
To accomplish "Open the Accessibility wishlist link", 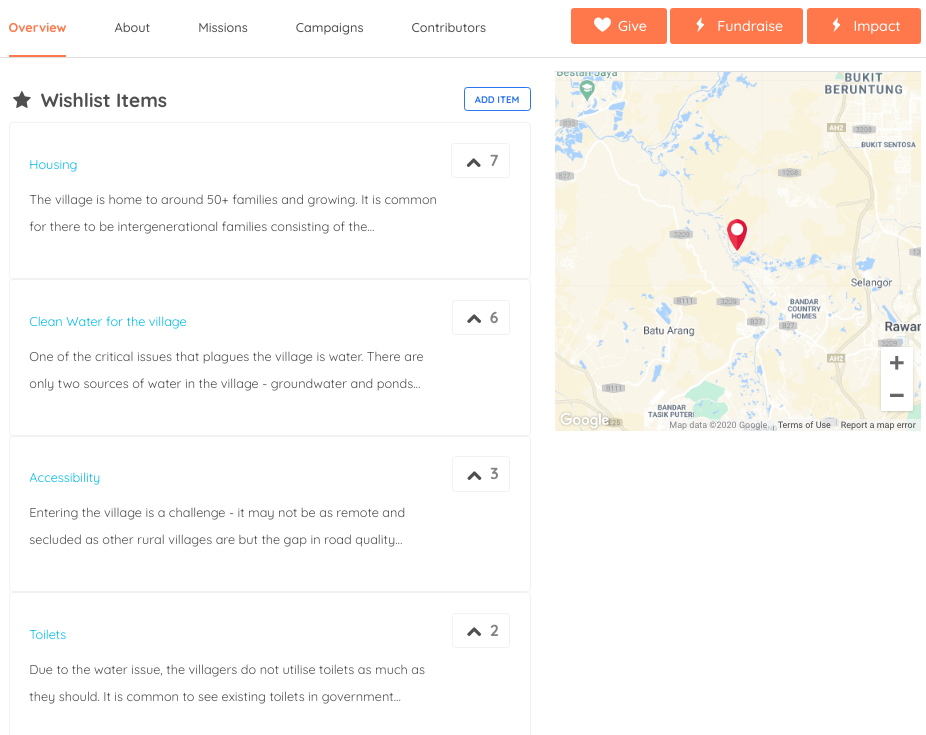I will point(64,478).
